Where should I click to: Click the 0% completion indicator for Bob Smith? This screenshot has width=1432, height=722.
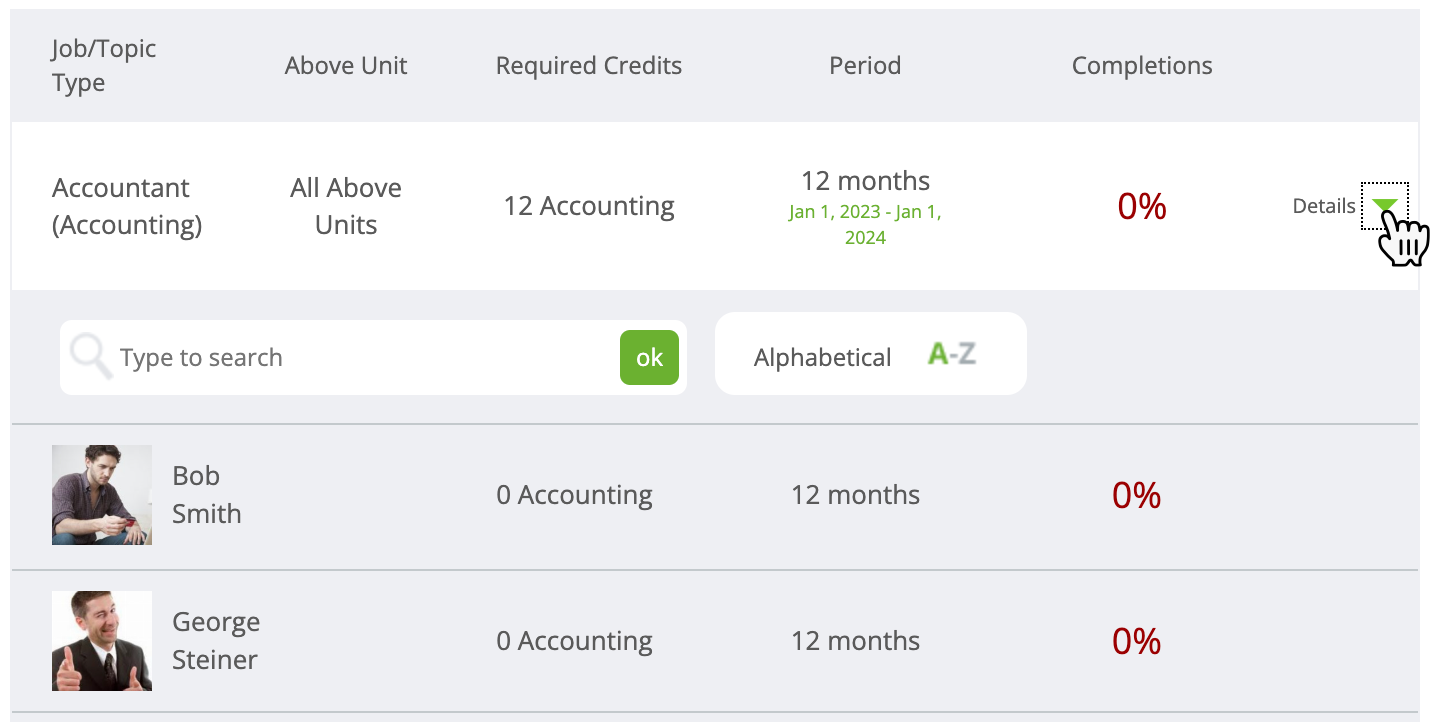click(x=1137, y=494)
